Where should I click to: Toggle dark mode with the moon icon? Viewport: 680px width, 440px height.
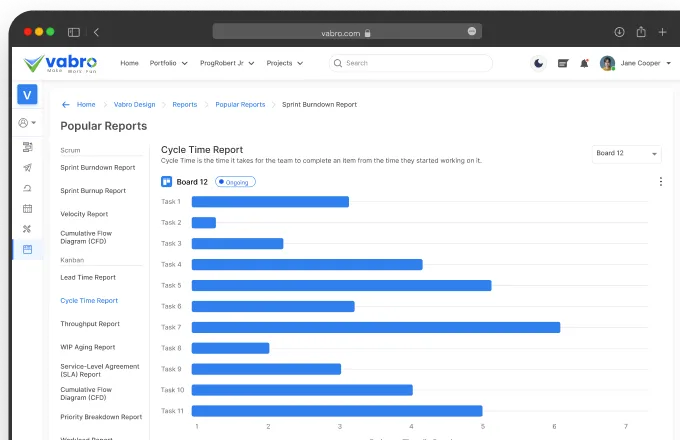pos(539,63)
